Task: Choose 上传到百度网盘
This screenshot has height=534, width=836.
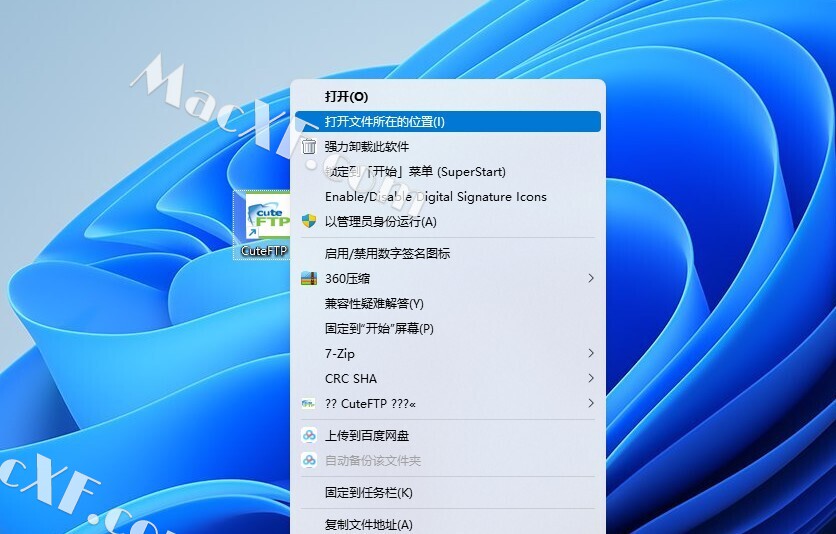Action: (448, 435)
